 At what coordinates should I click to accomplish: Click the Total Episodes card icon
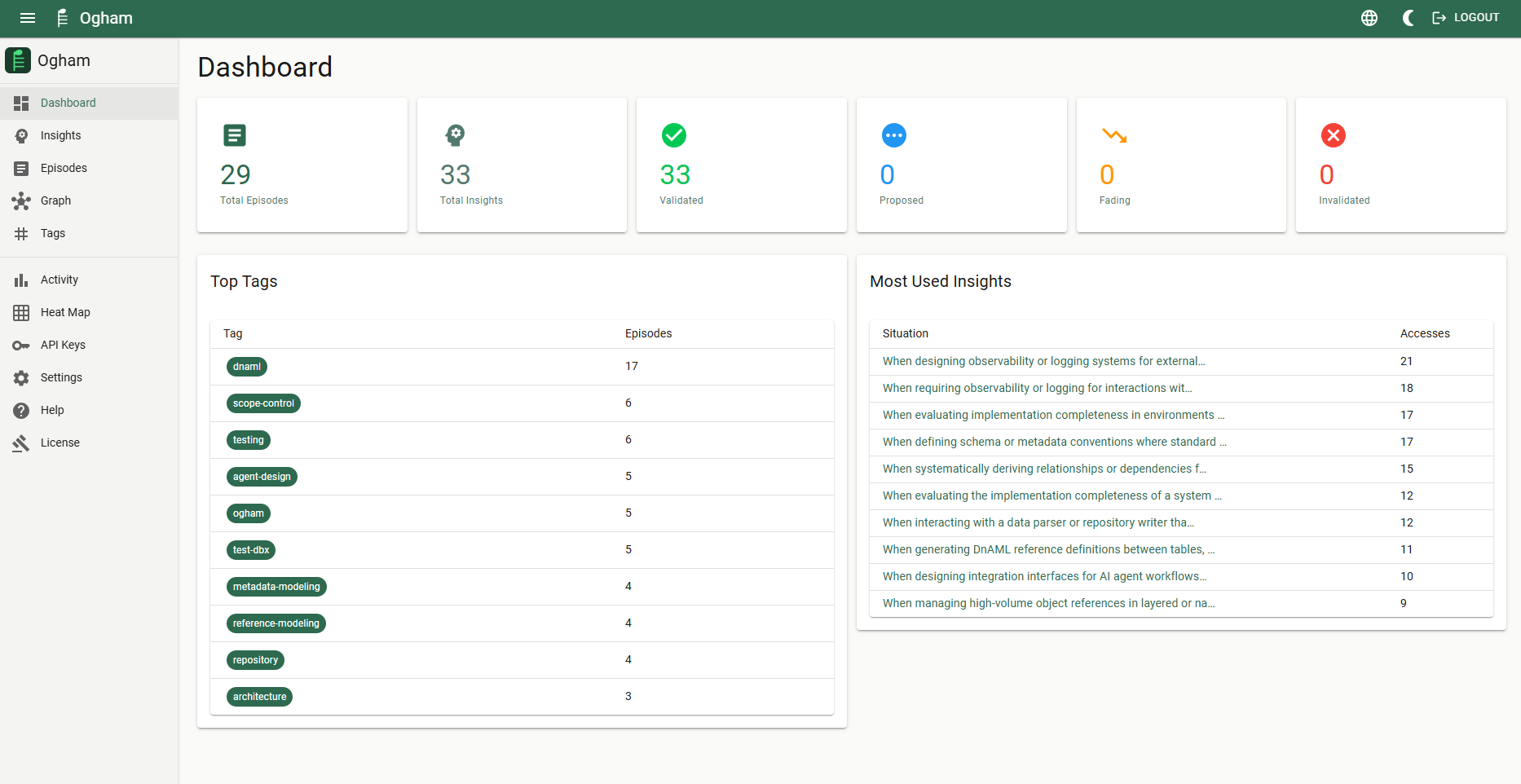235,135
